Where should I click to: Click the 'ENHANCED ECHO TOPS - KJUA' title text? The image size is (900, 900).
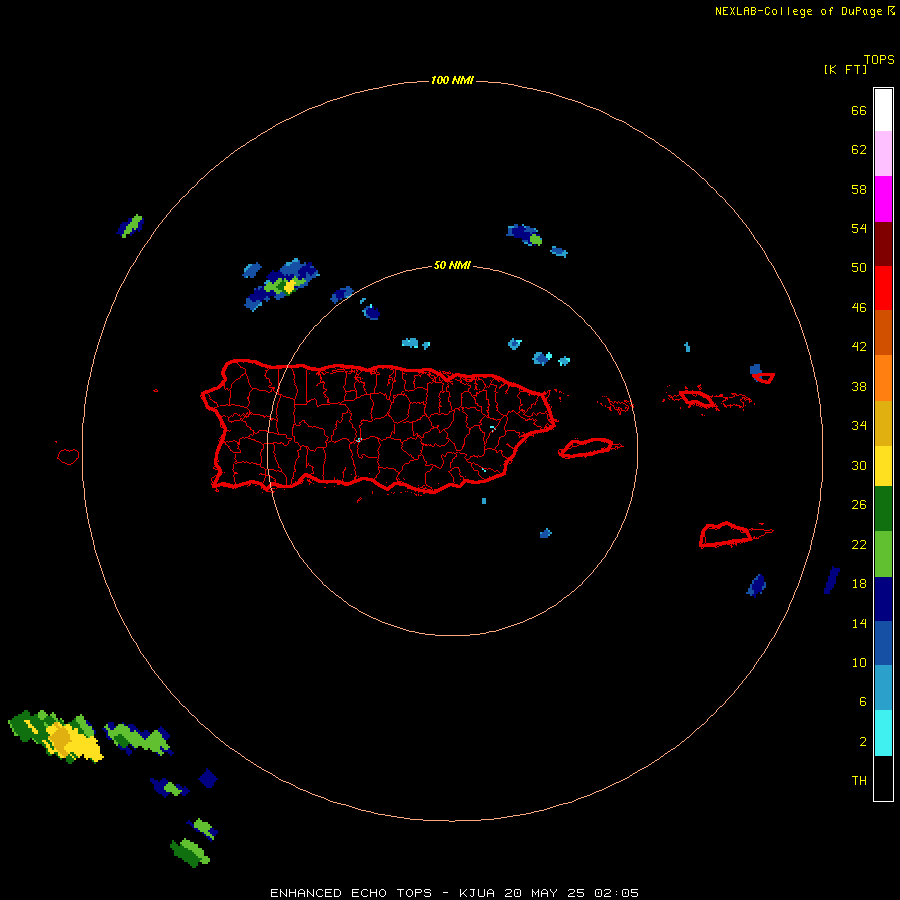[384, 893]
